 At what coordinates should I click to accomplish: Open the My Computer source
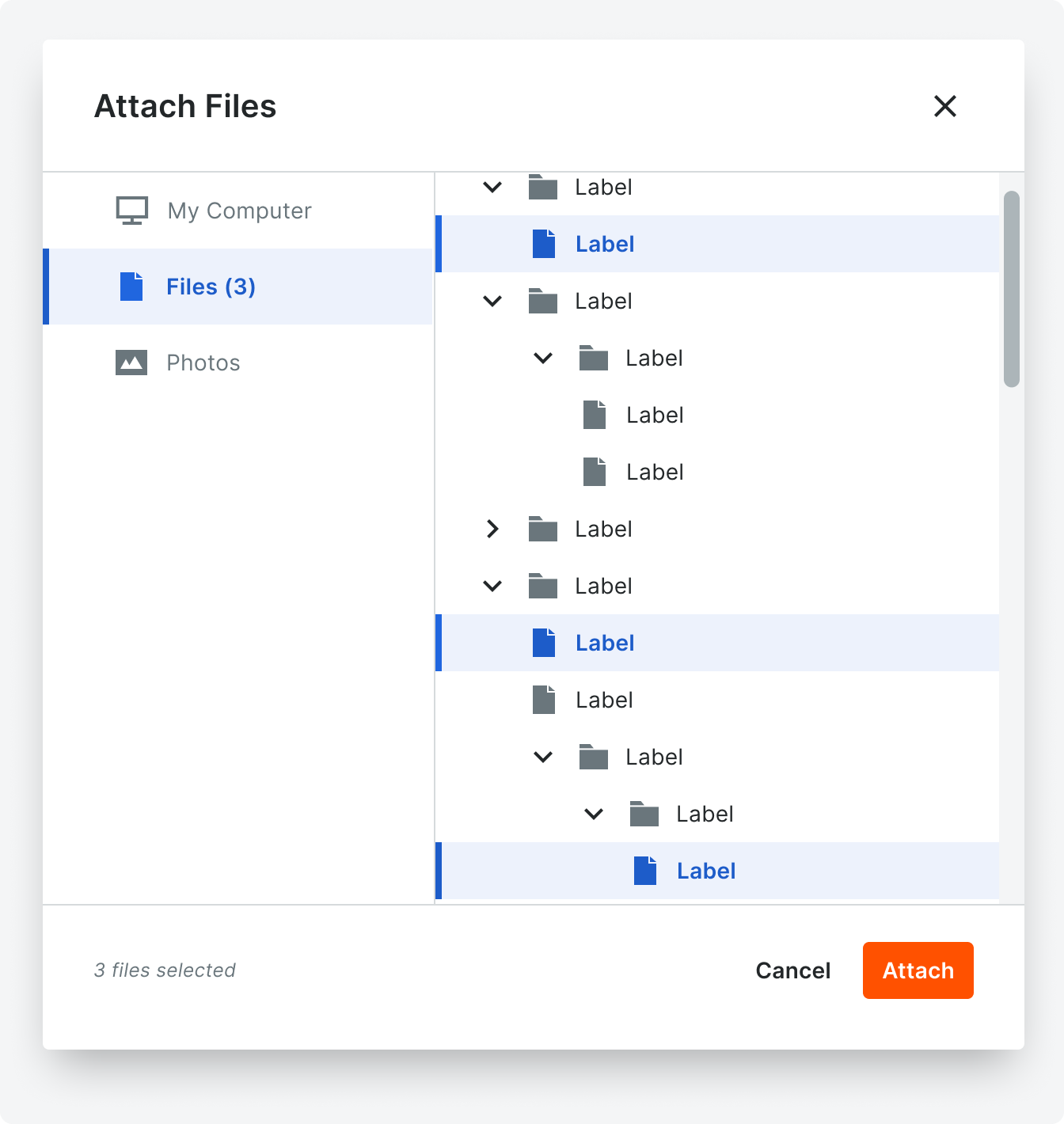pyautogui.click(x=237, y=211)
